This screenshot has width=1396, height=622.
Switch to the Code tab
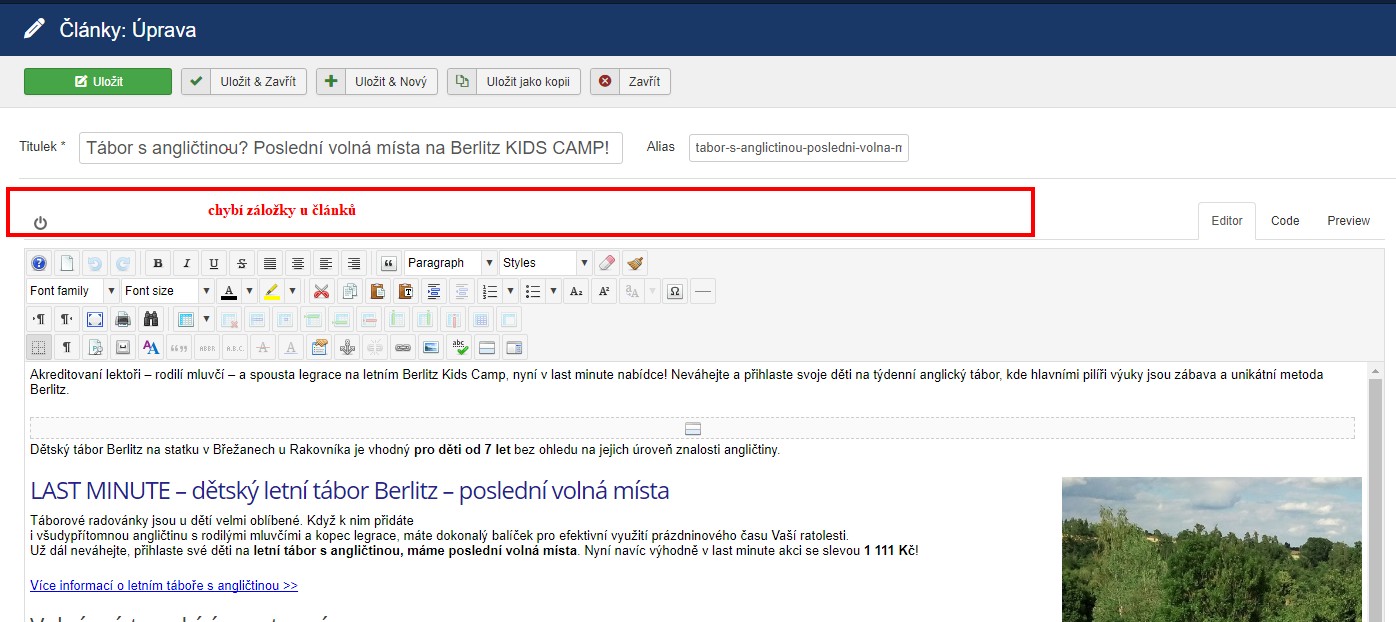1284,221
